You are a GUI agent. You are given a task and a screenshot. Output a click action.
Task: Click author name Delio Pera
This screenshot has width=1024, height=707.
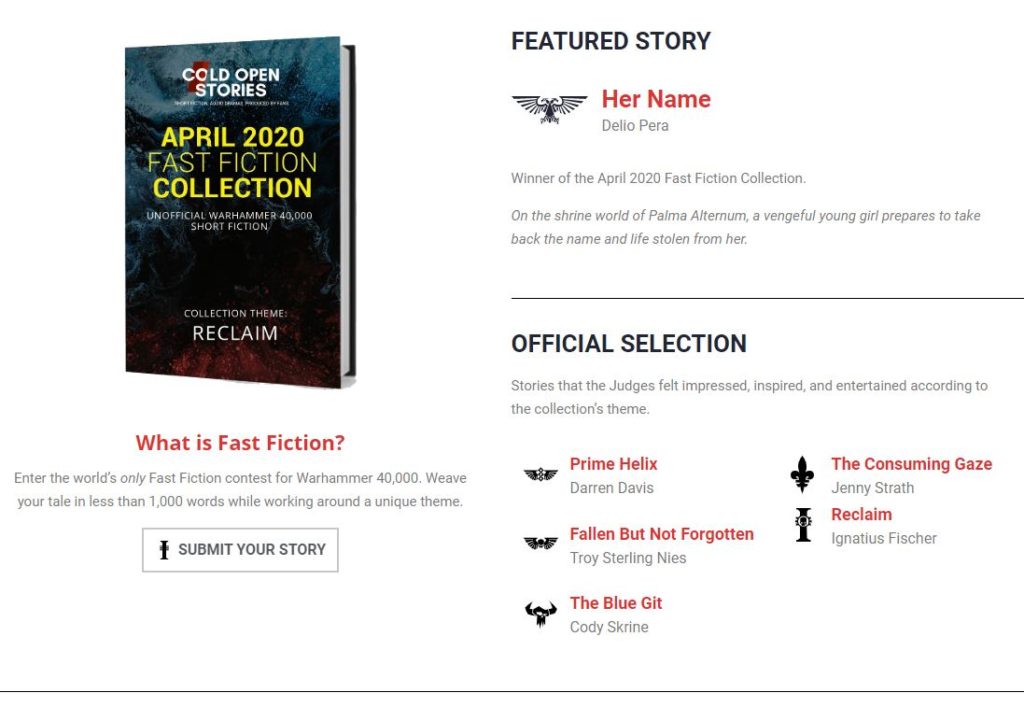pyautogui.click(x=635, y=125)
